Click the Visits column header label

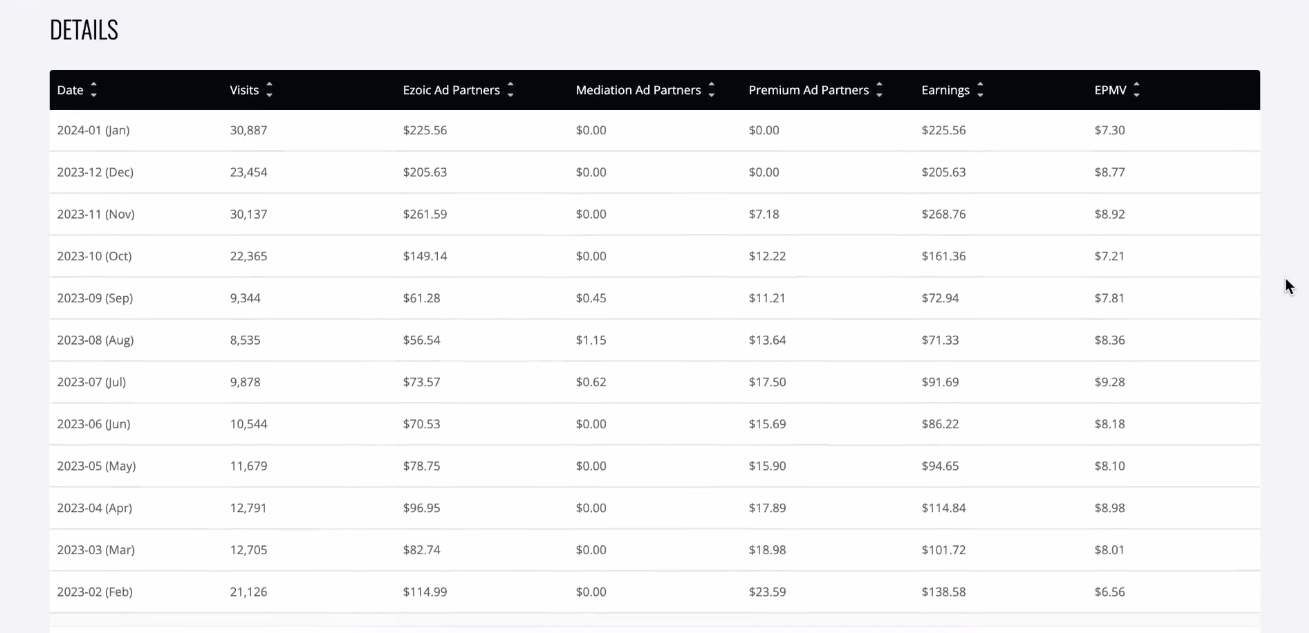click(x=244, y=90)
